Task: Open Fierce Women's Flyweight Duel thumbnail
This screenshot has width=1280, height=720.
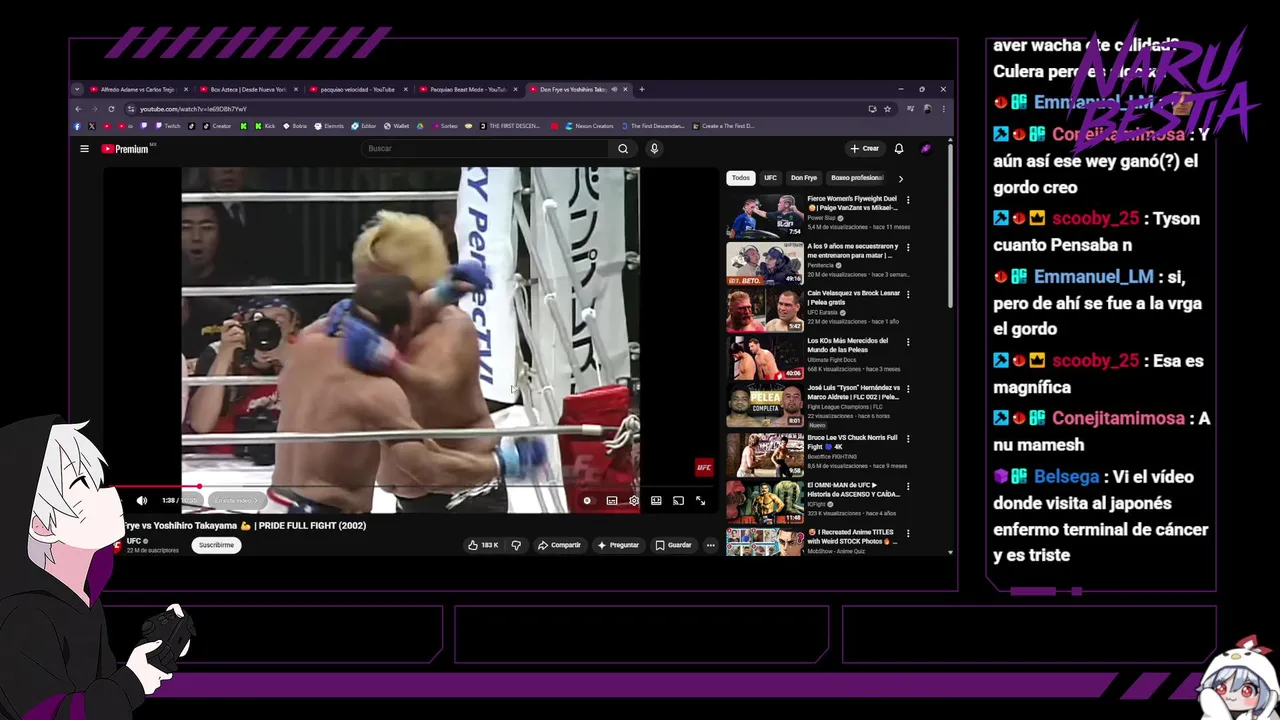Action: click(x=765, y=216)
